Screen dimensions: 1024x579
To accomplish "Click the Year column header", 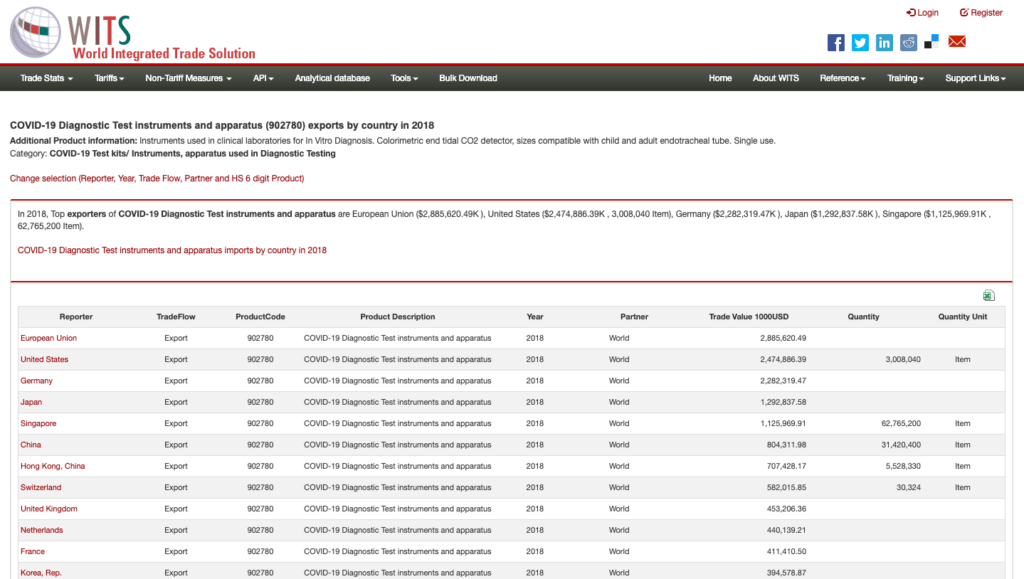I will coord(535,317).
